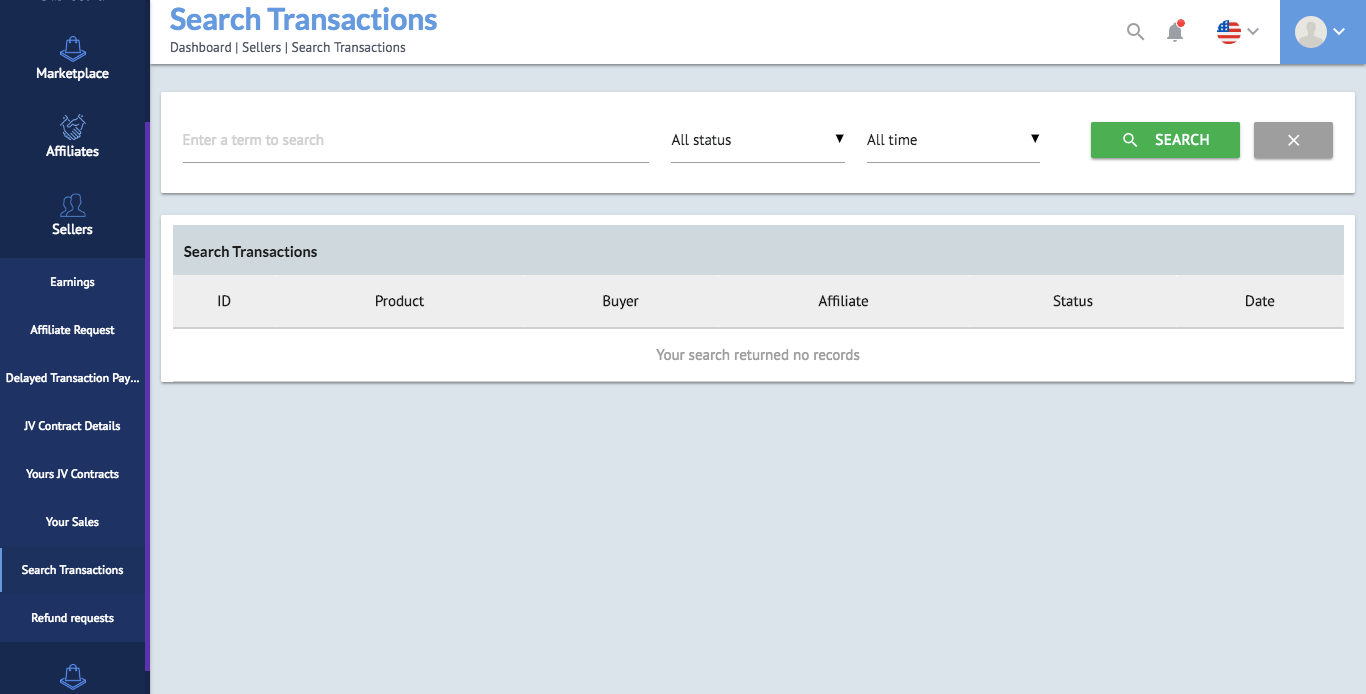Click the gray clear X button
The width and height of the screenshot is (1366, 694).
click(x=1293, y=140)
